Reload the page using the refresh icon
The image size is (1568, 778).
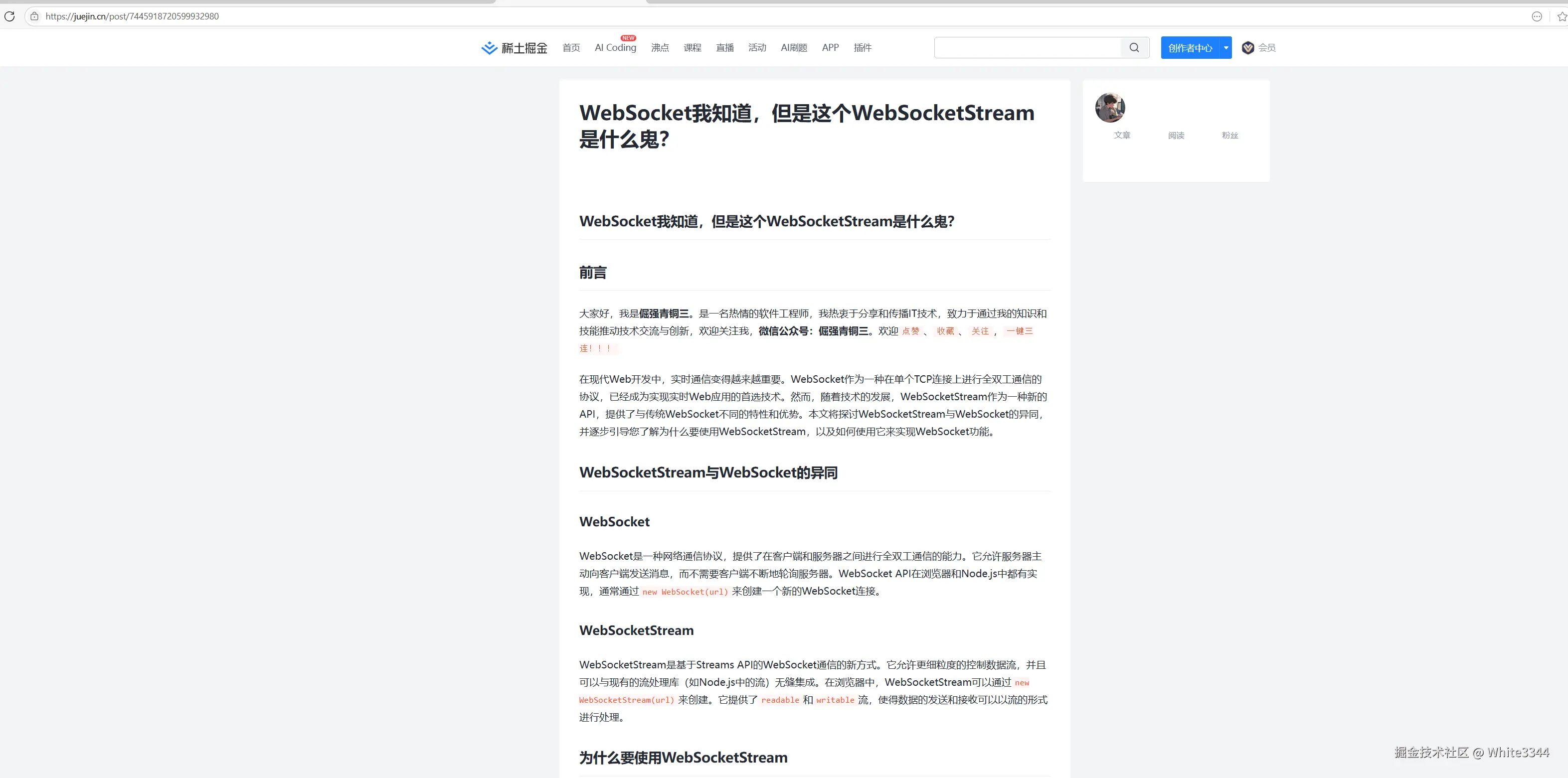9,16
